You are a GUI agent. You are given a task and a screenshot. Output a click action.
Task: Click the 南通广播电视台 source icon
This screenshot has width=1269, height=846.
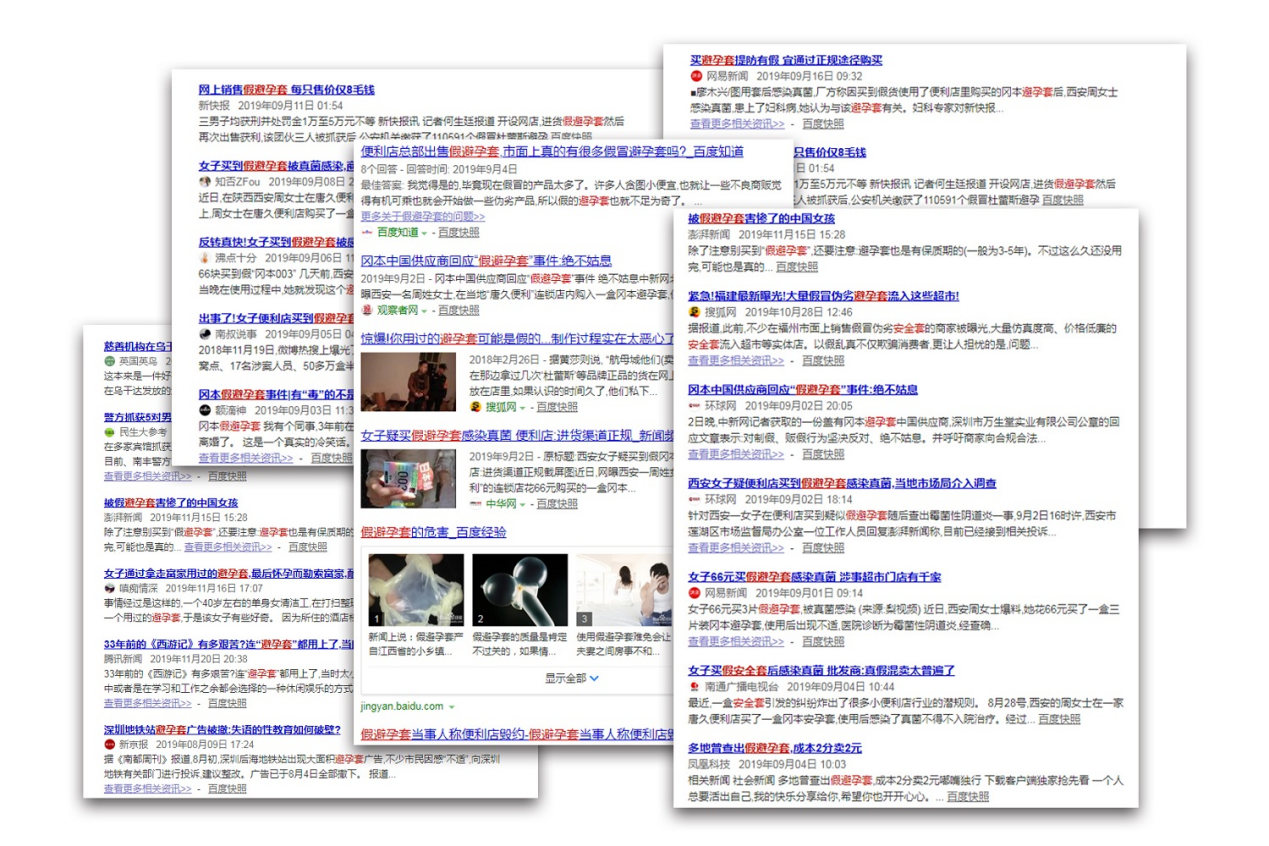(695, 687)
